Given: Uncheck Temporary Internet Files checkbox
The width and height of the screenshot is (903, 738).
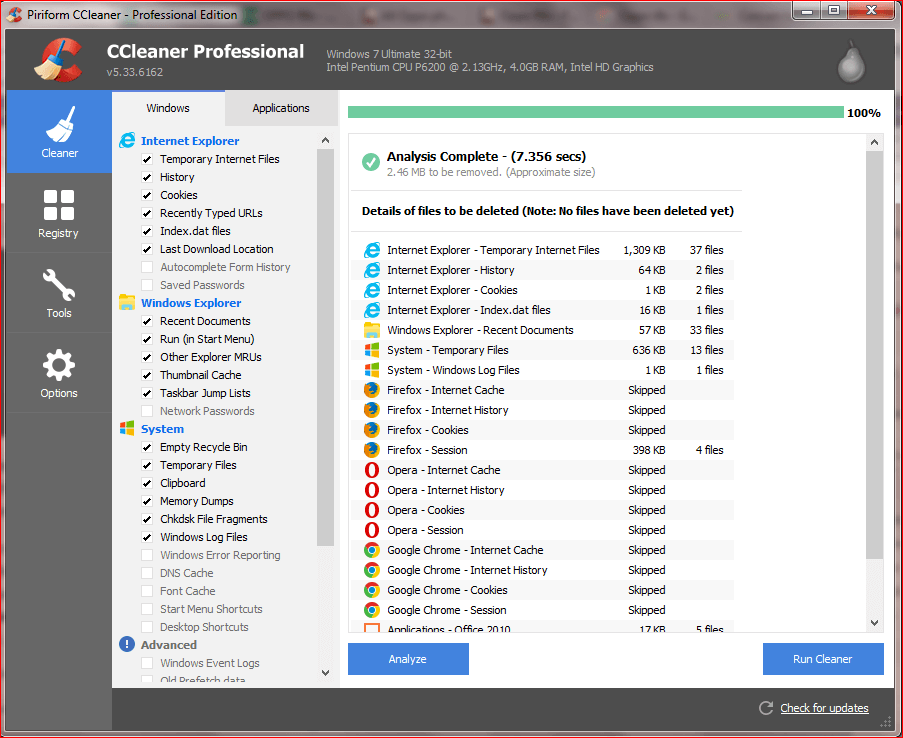Looking at the screenshot, I should (148, 159).
